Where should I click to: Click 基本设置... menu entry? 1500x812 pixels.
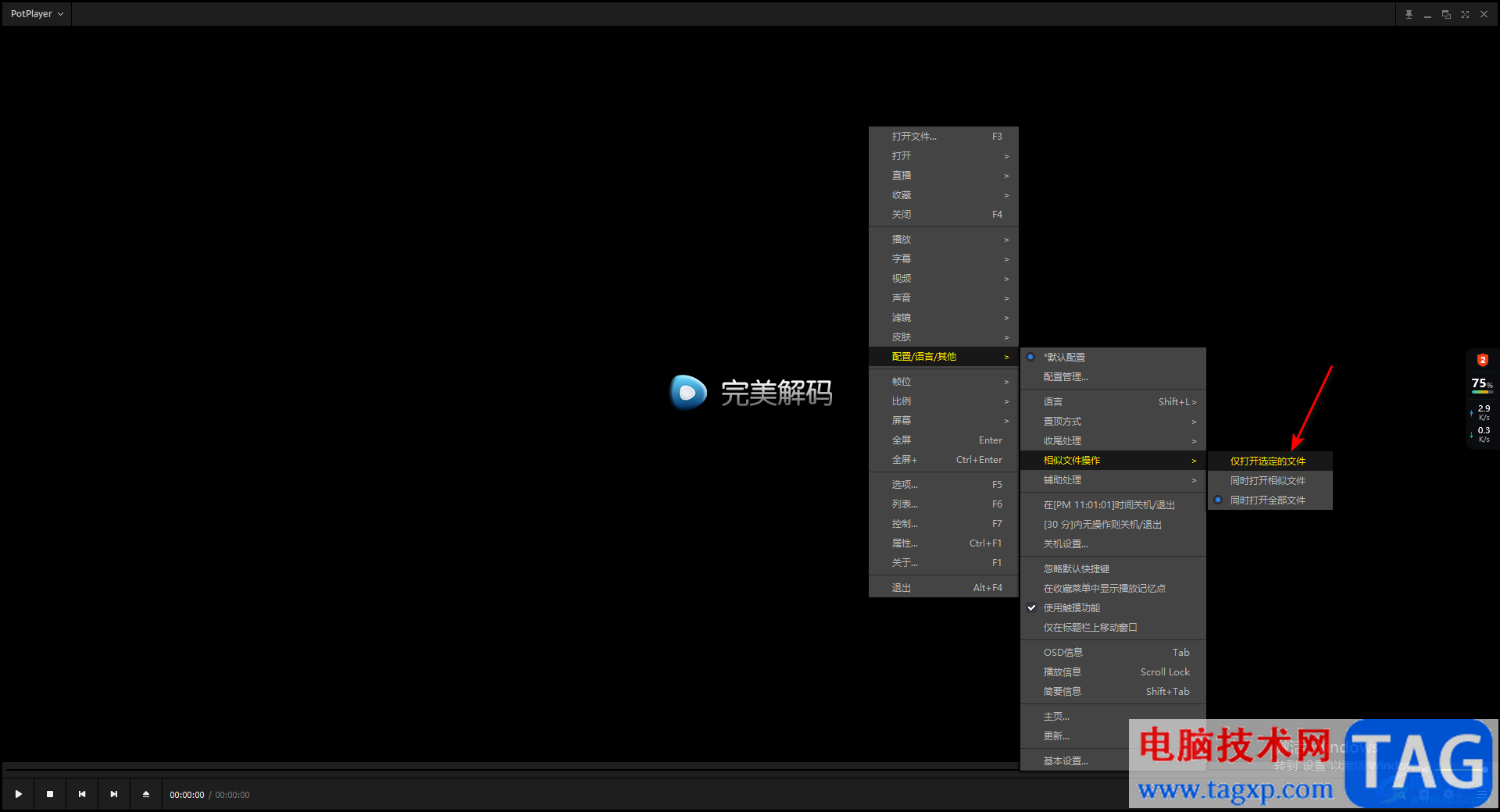pos(1075,760)
